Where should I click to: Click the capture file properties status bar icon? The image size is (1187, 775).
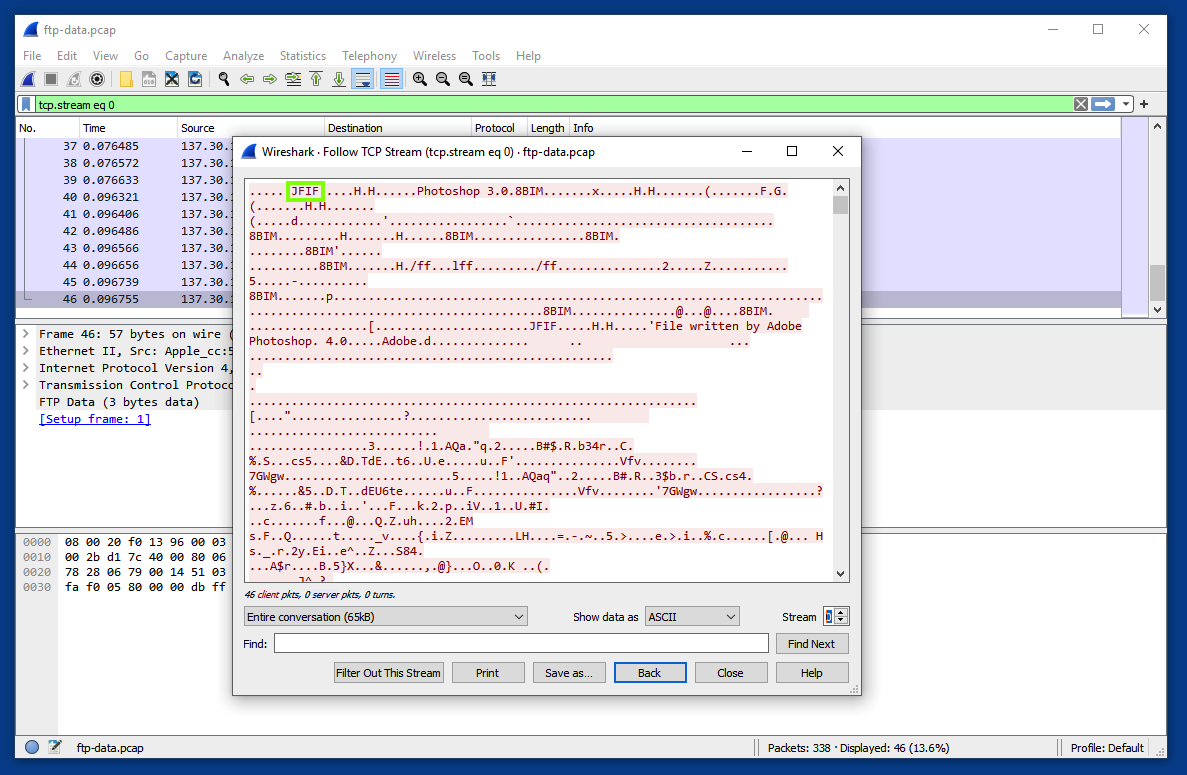tap(55, 747)
